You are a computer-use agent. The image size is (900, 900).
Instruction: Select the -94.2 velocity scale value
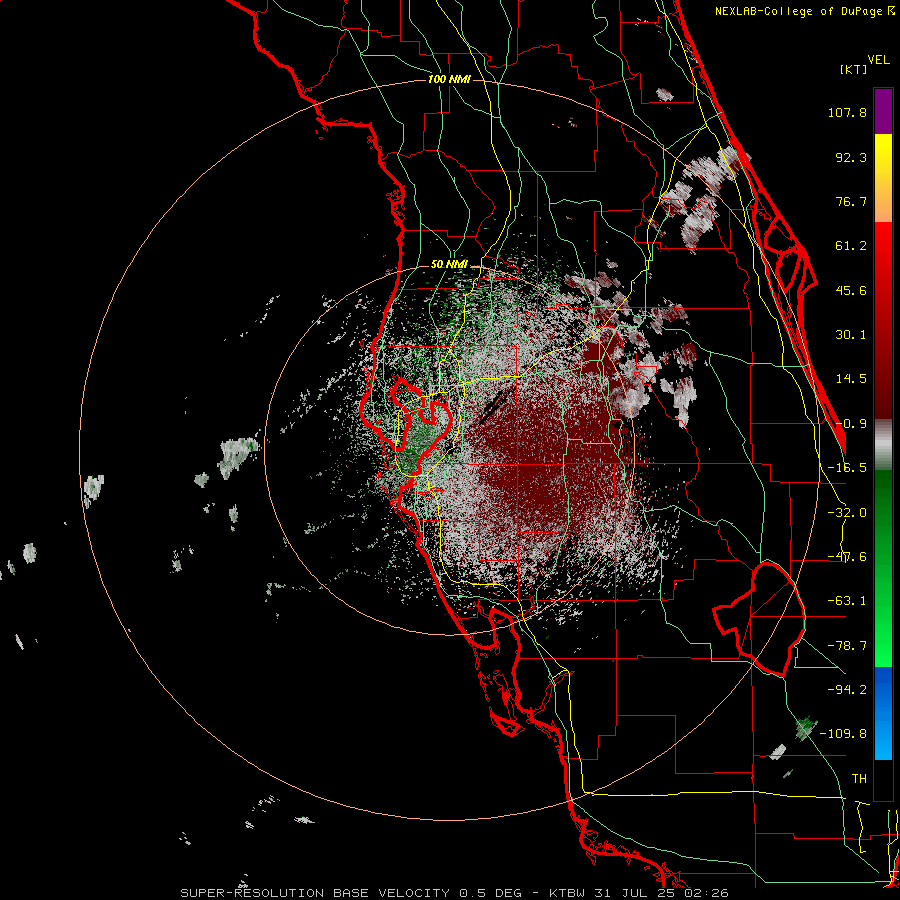847,690
